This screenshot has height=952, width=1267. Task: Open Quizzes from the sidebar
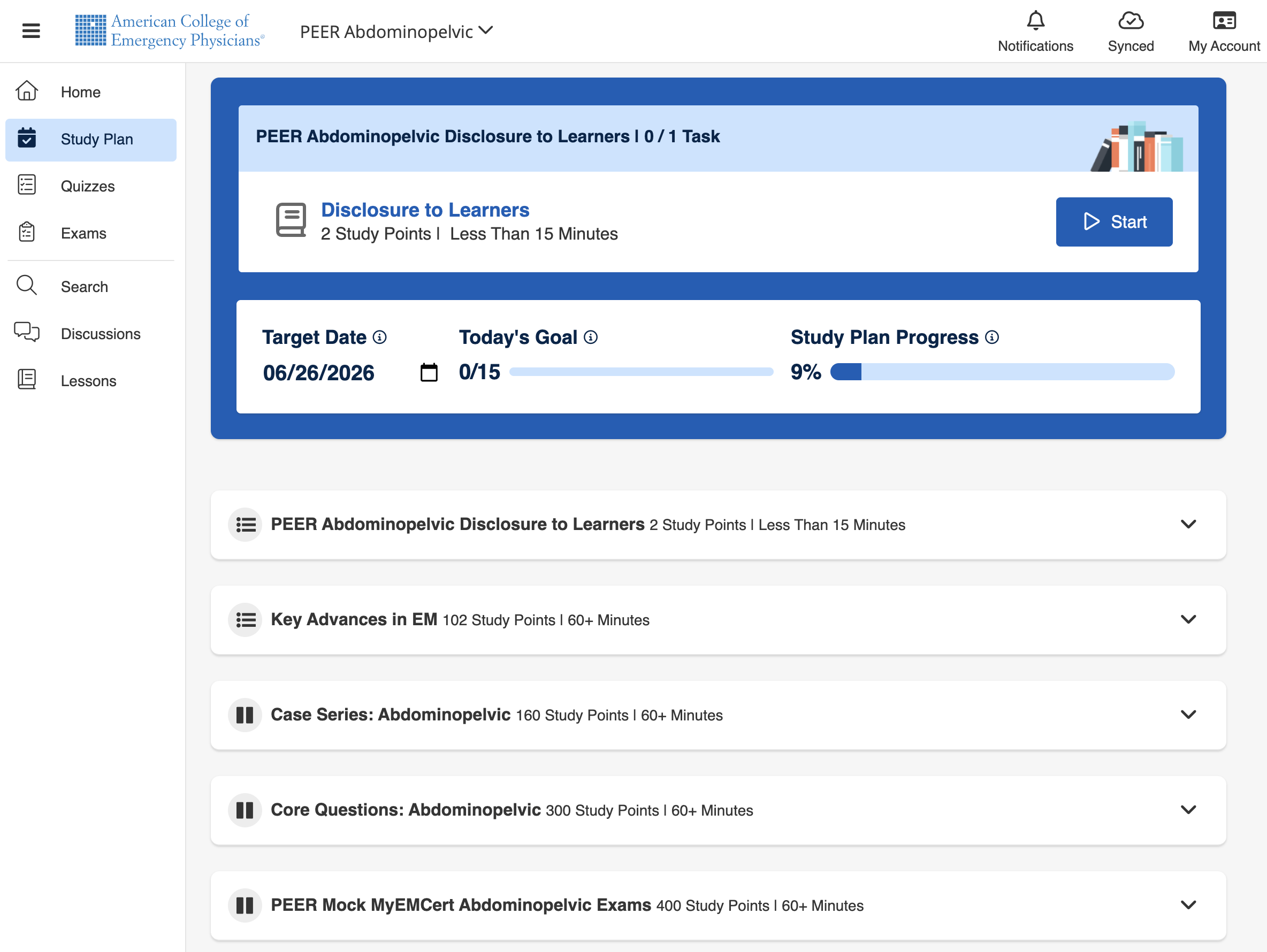(x=91, y=187)
